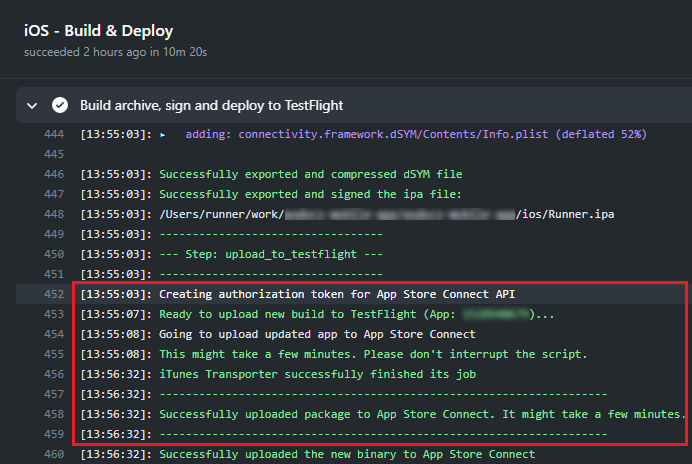692x464 pixels.
Task: Click 'Ready to upload new build to TestFlight' line
Action: tap(356, 314)
